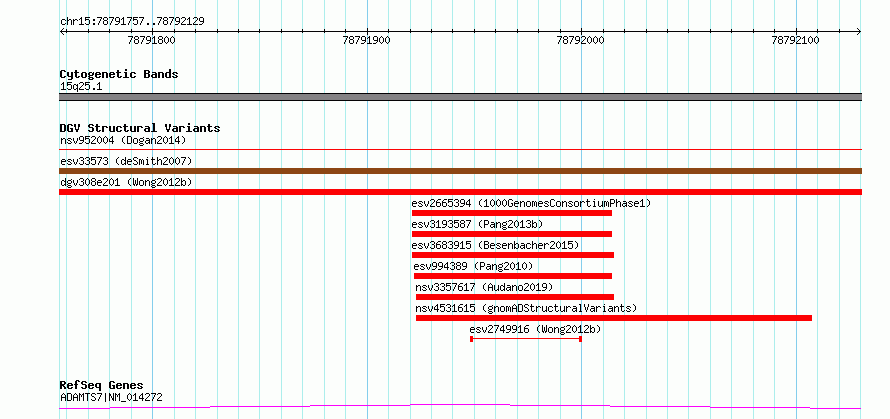Screen dimensions: 890x419
Task: Select the red bar under esv994389
Action: (513, 276)
